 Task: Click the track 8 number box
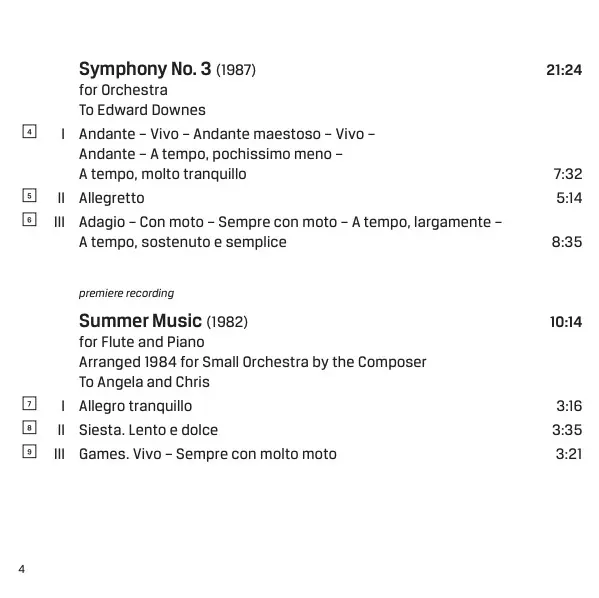click(x=29, y=427)
